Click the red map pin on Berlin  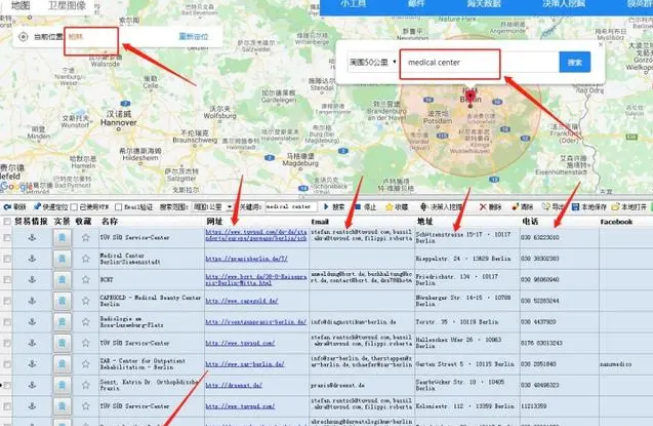tap(470, 97)
